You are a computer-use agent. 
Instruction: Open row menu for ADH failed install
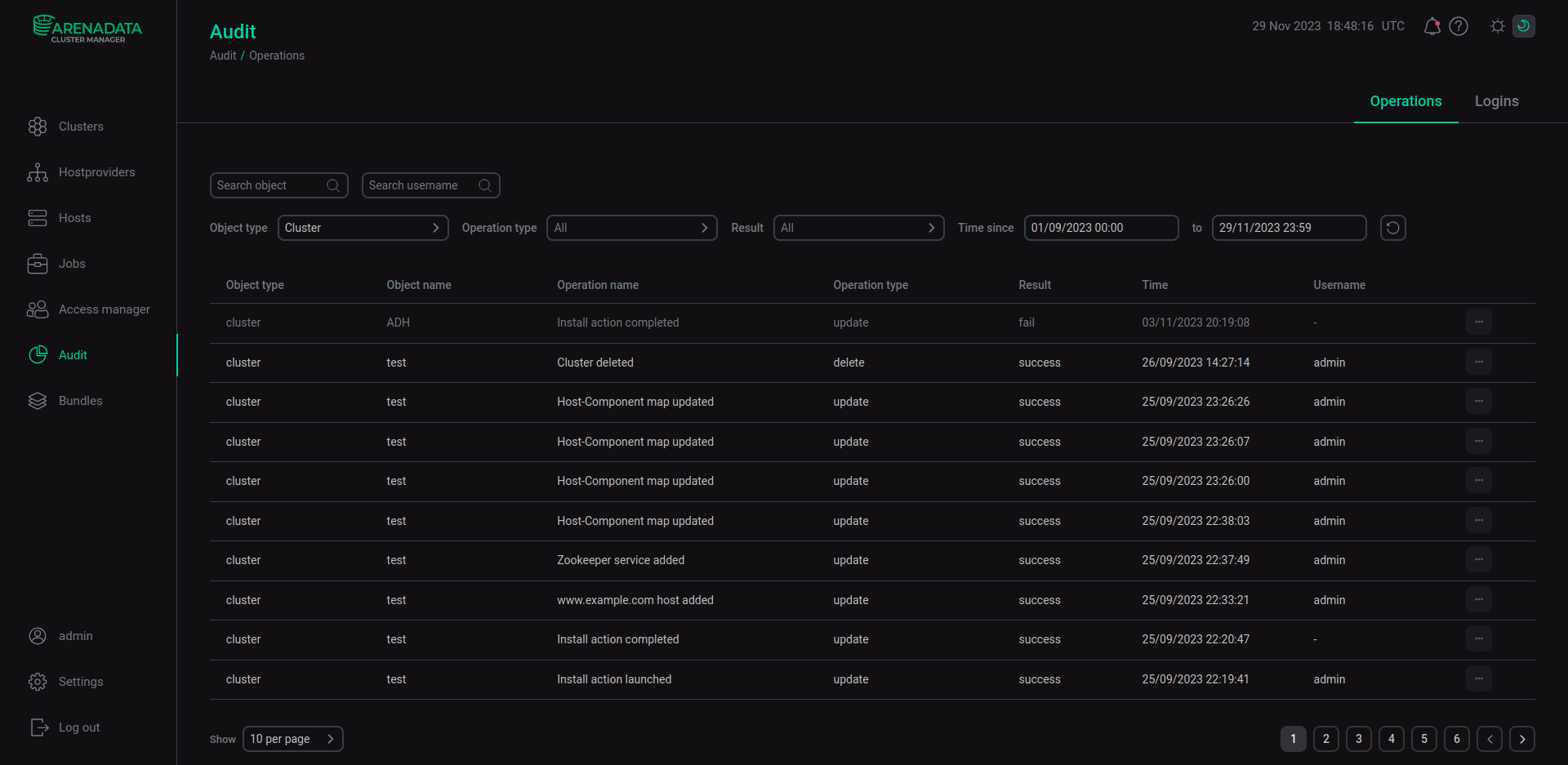pyautogui.click(x=1479, y=322)
